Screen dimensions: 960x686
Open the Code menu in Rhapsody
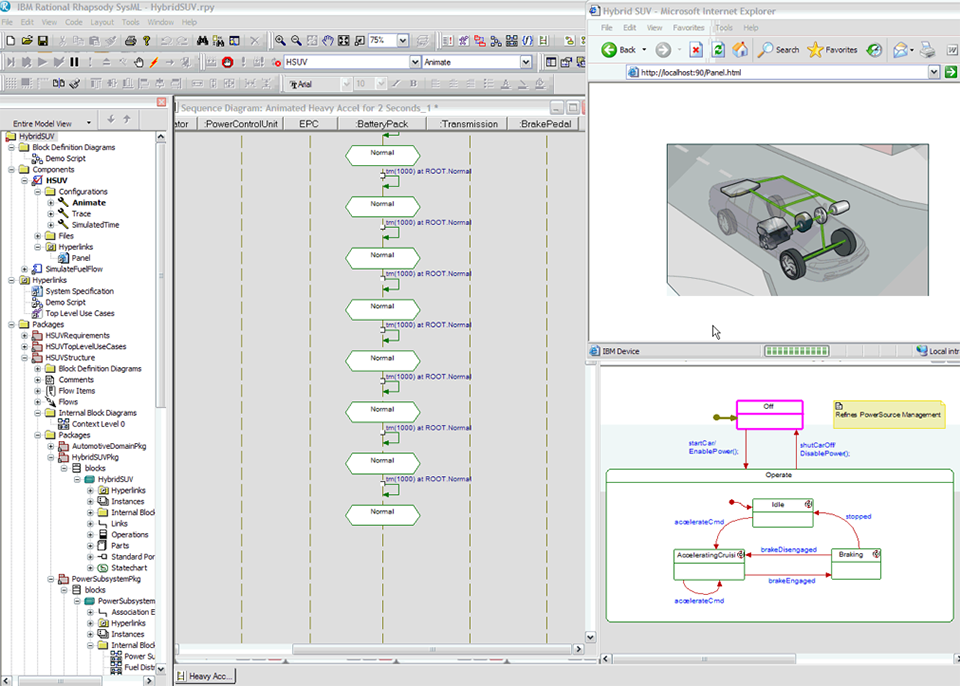coord(73,22)
